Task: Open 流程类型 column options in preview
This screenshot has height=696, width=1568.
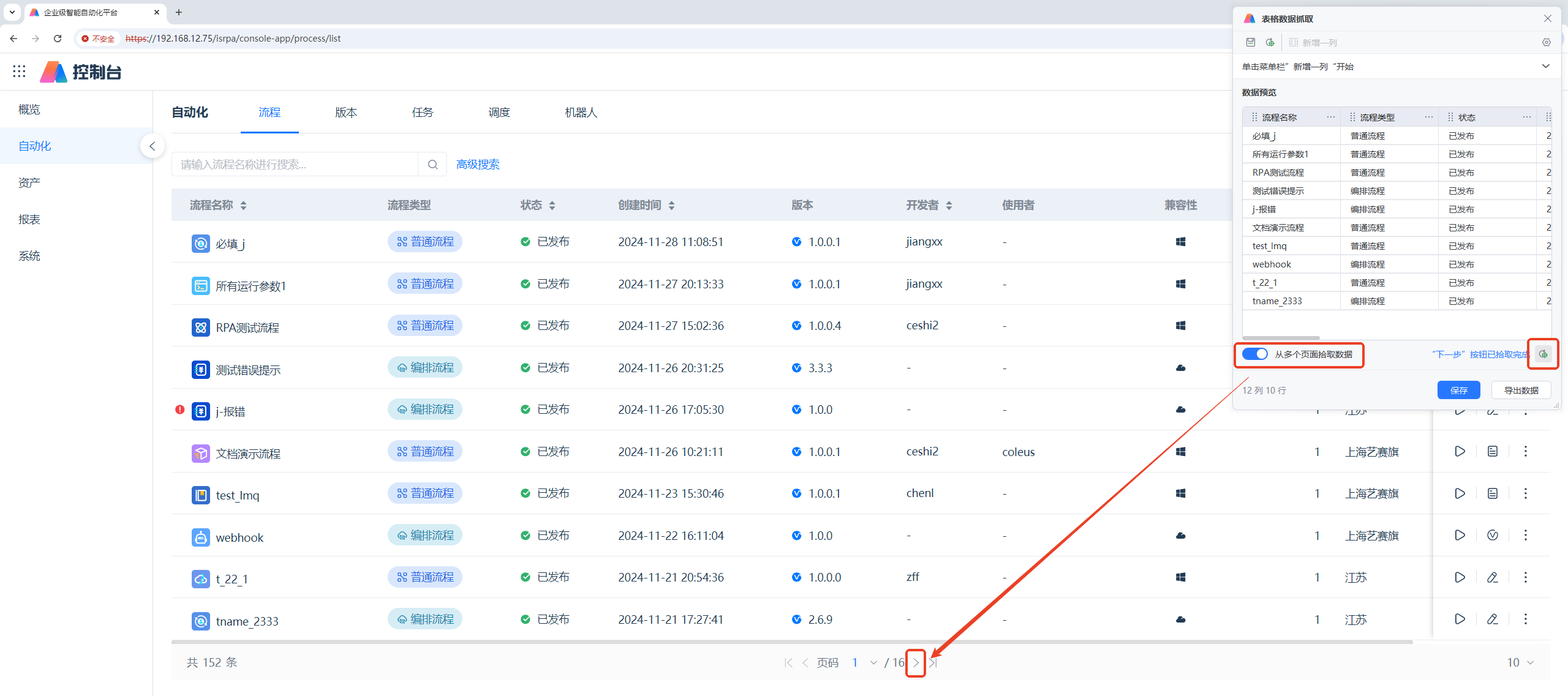Action: coord(1429,117)
